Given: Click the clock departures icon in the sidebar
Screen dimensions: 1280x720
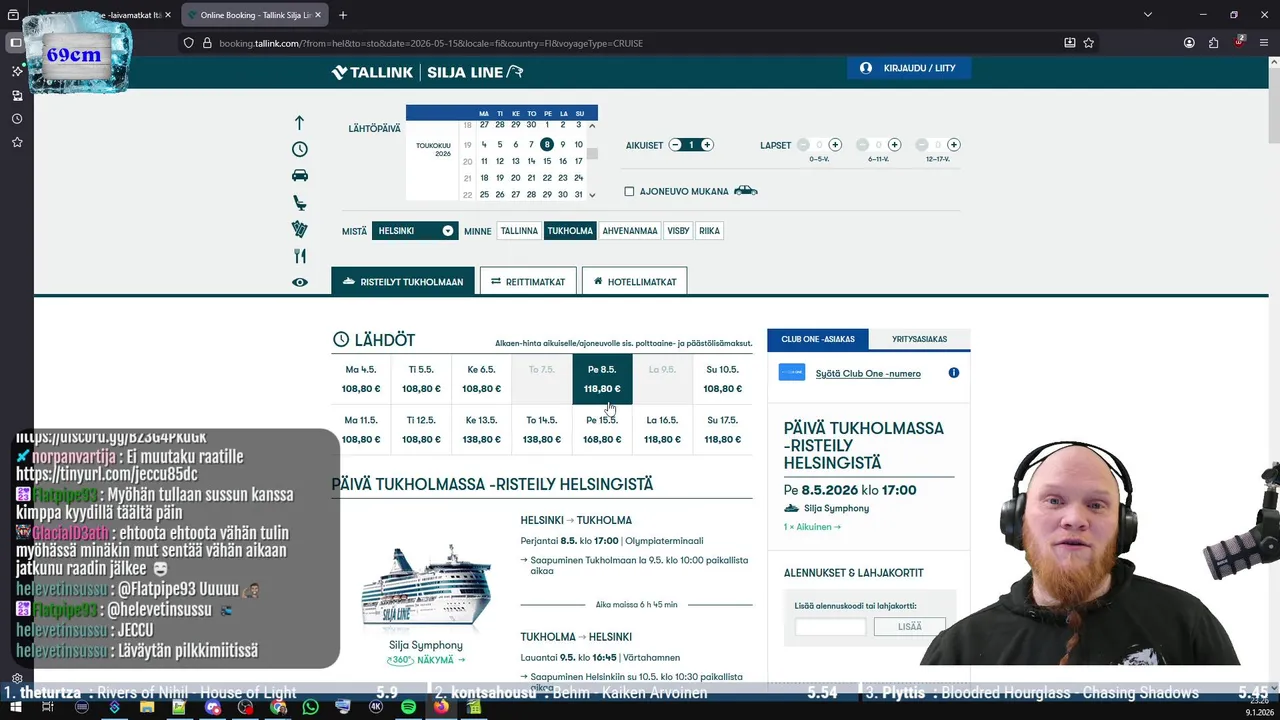Looking at the screenshot, I should click(299, 149).
